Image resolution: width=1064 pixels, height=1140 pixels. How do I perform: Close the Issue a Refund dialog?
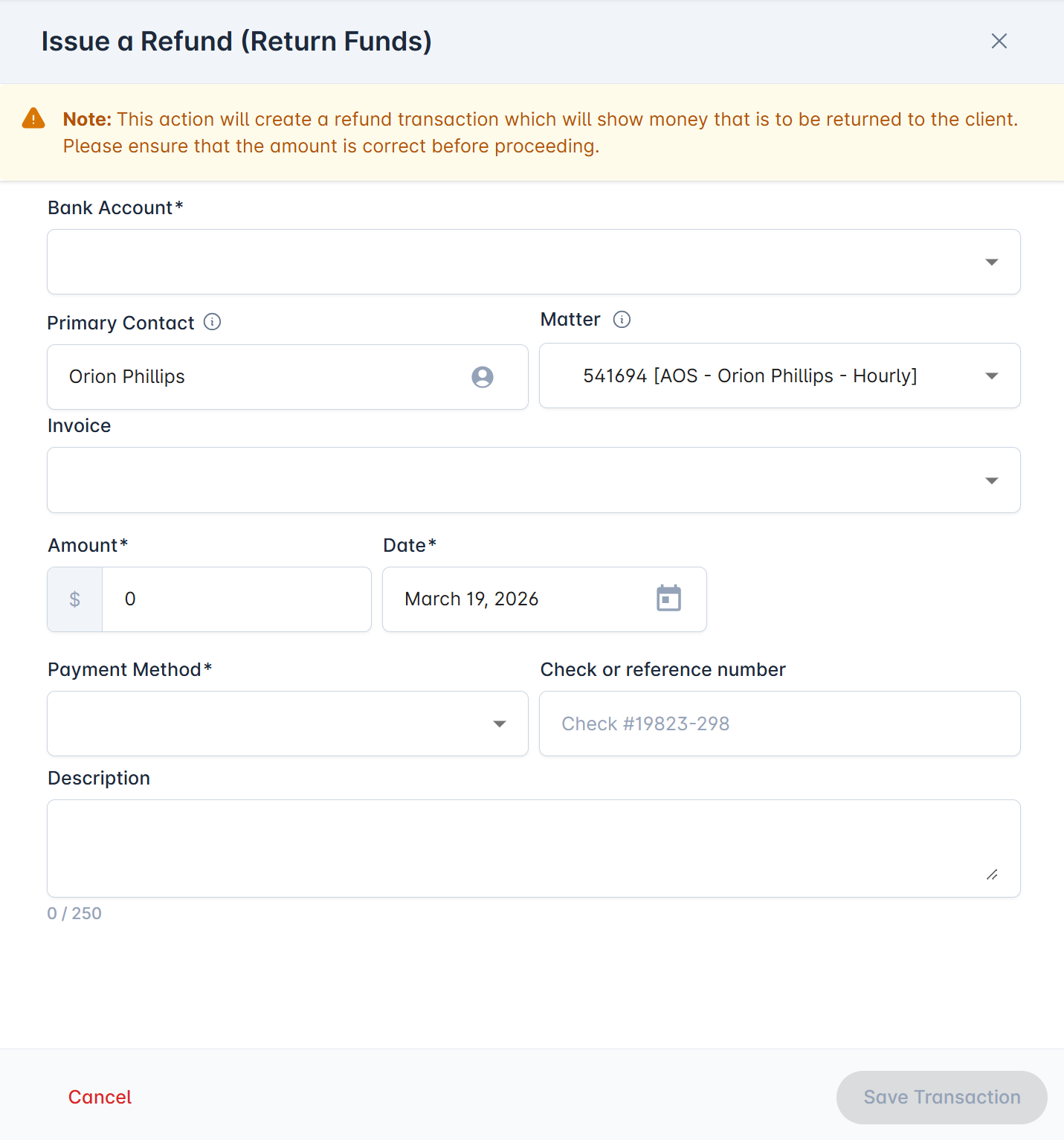[x=999, y=41]
